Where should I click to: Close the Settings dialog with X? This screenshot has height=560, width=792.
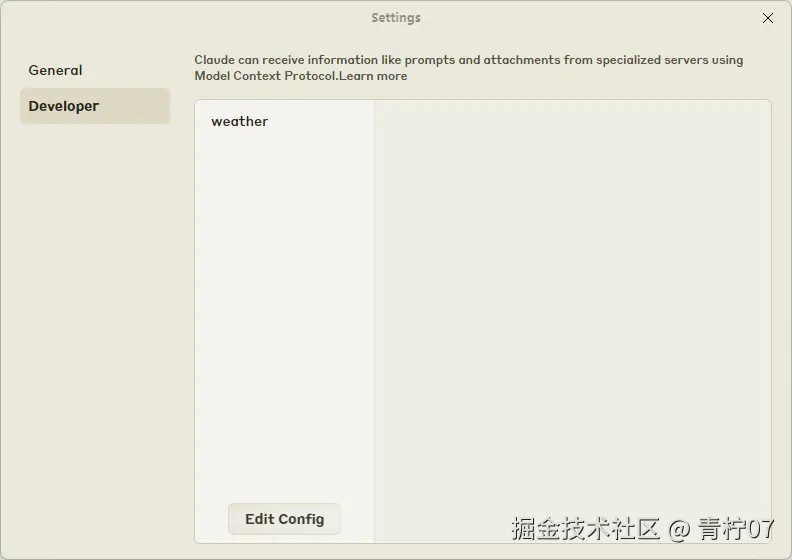coord(768,18)
